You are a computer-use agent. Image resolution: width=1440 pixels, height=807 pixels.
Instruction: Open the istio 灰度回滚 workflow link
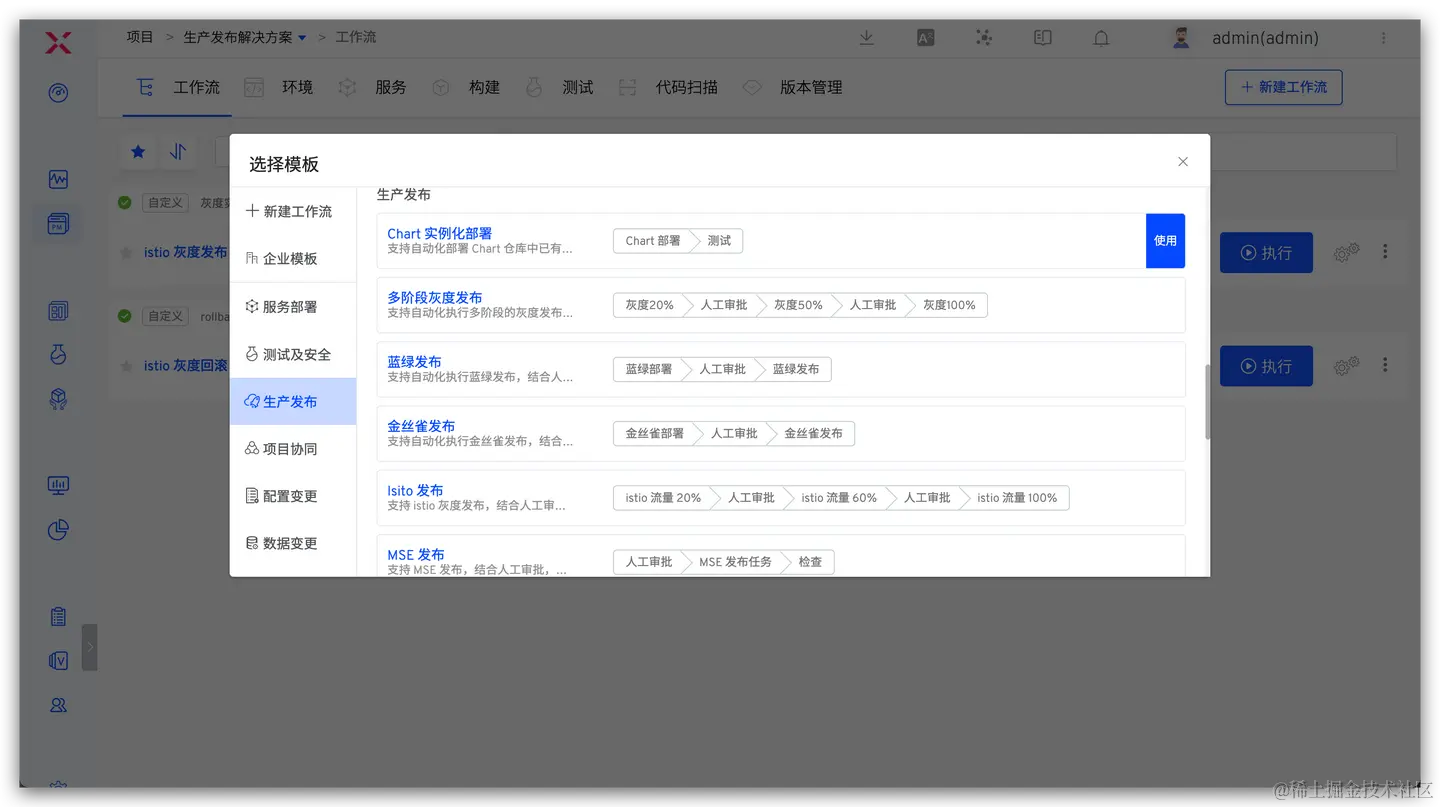(x=185, y=366)
